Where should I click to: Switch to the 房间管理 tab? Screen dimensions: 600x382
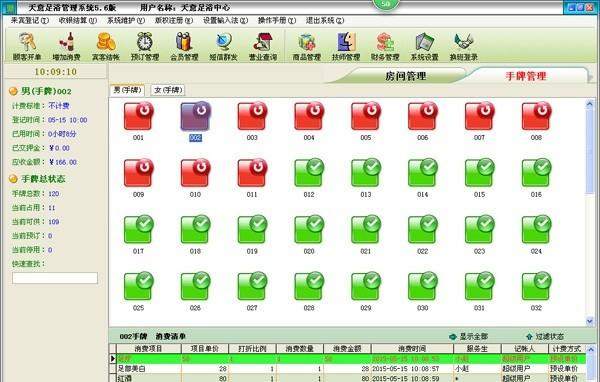405,76
